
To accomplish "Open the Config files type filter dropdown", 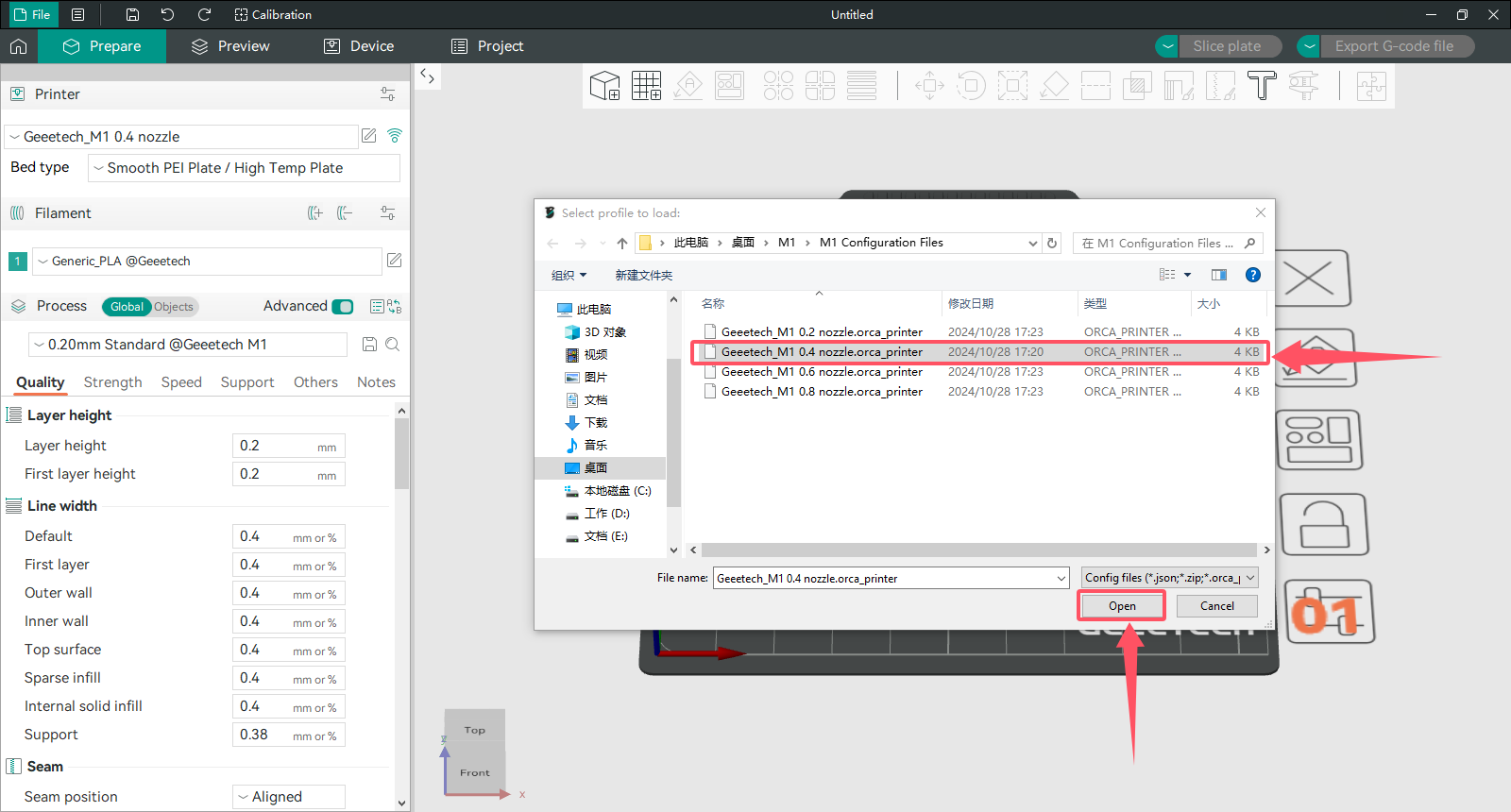I will click(1170, 578).
